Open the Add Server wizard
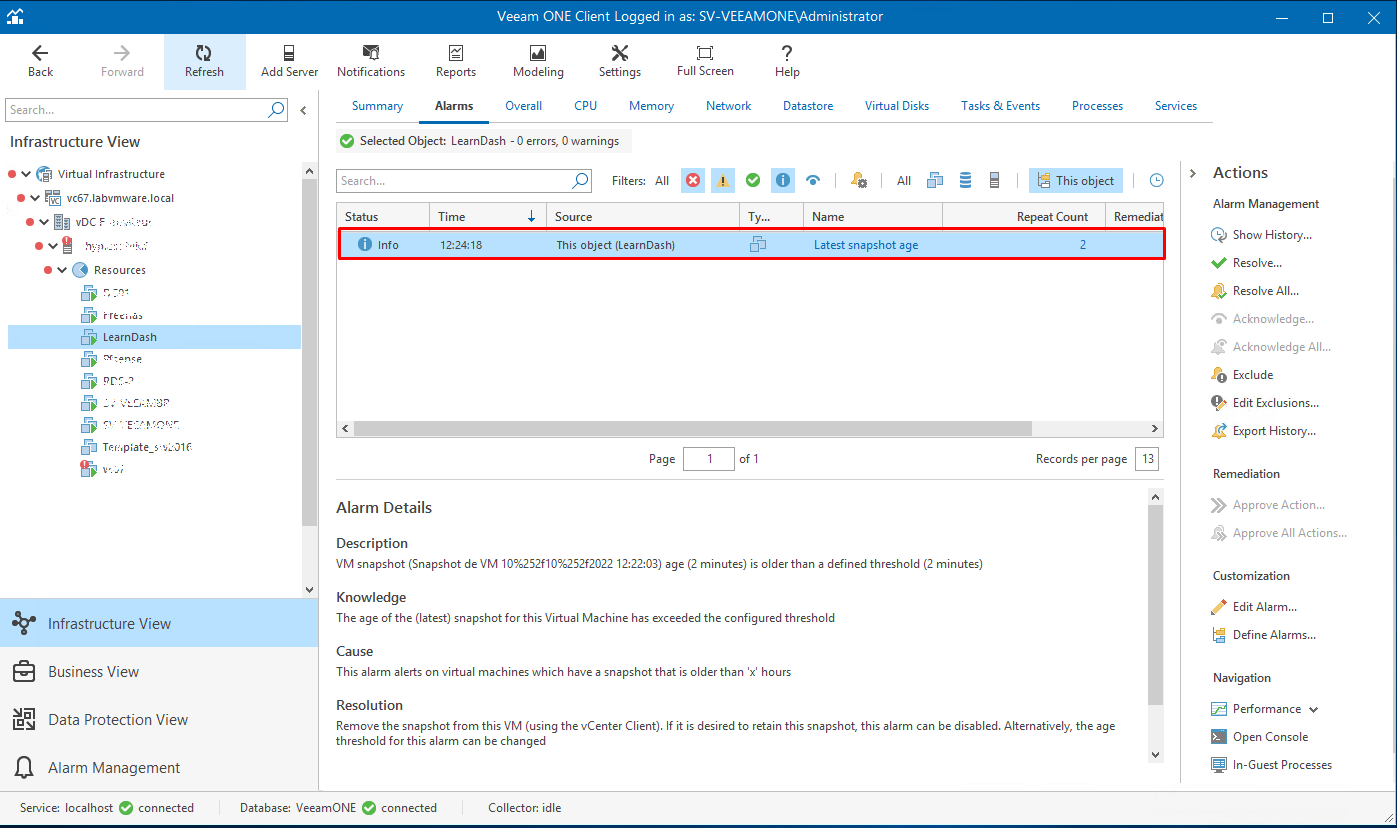Screen dimensions: 1397x828 (x=289, y=61)
